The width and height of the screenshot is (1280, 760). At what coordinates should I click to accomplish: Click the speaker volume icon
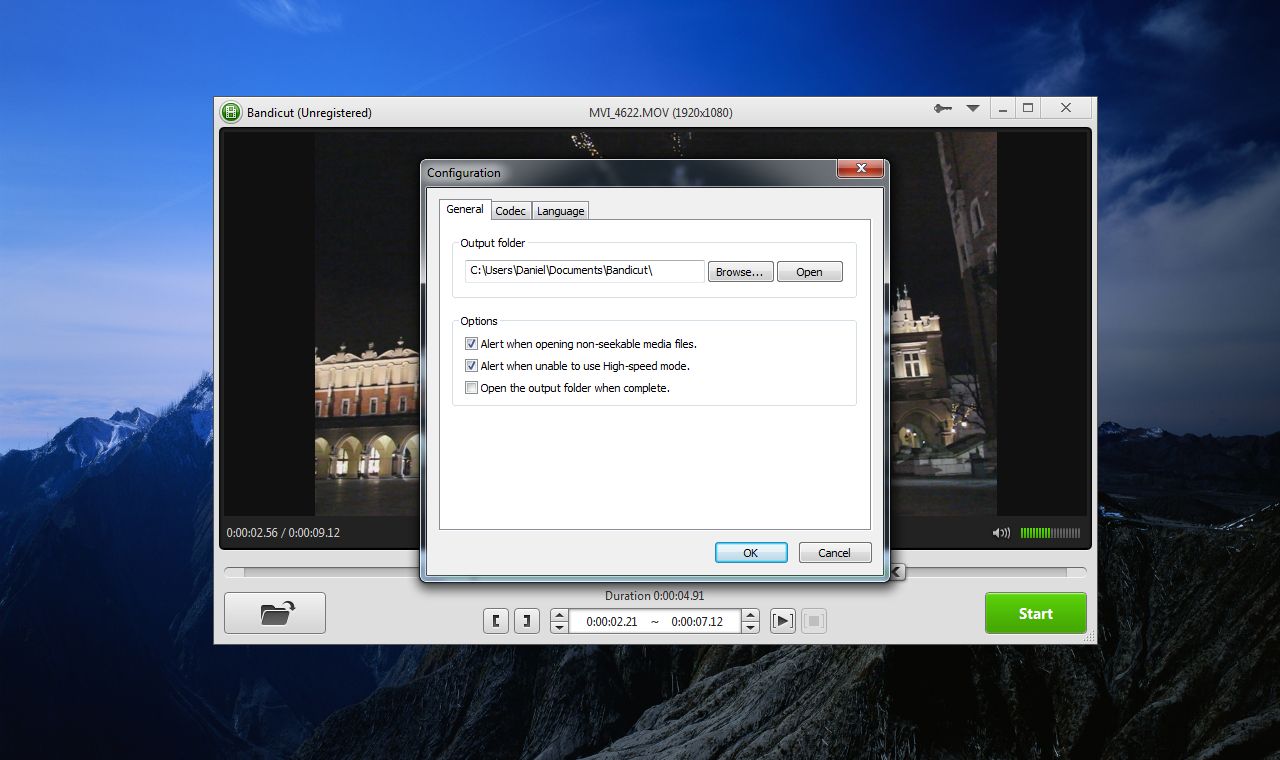1001,533
